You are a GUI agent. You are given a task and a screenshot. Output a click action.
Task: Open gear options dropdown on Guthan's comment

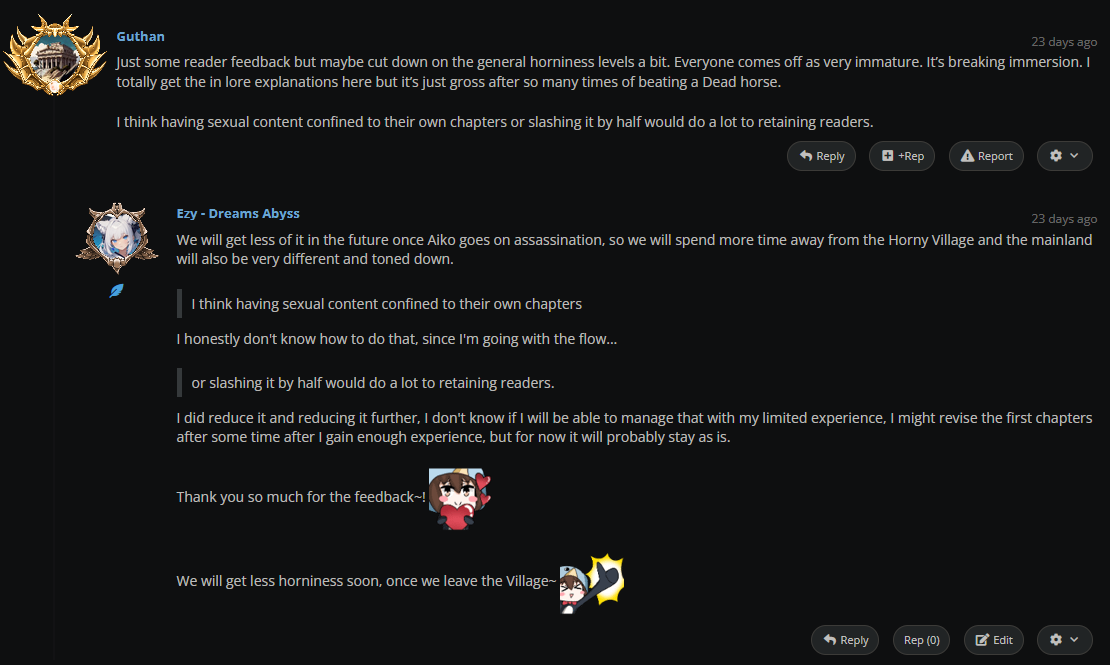coord(1064,156)
